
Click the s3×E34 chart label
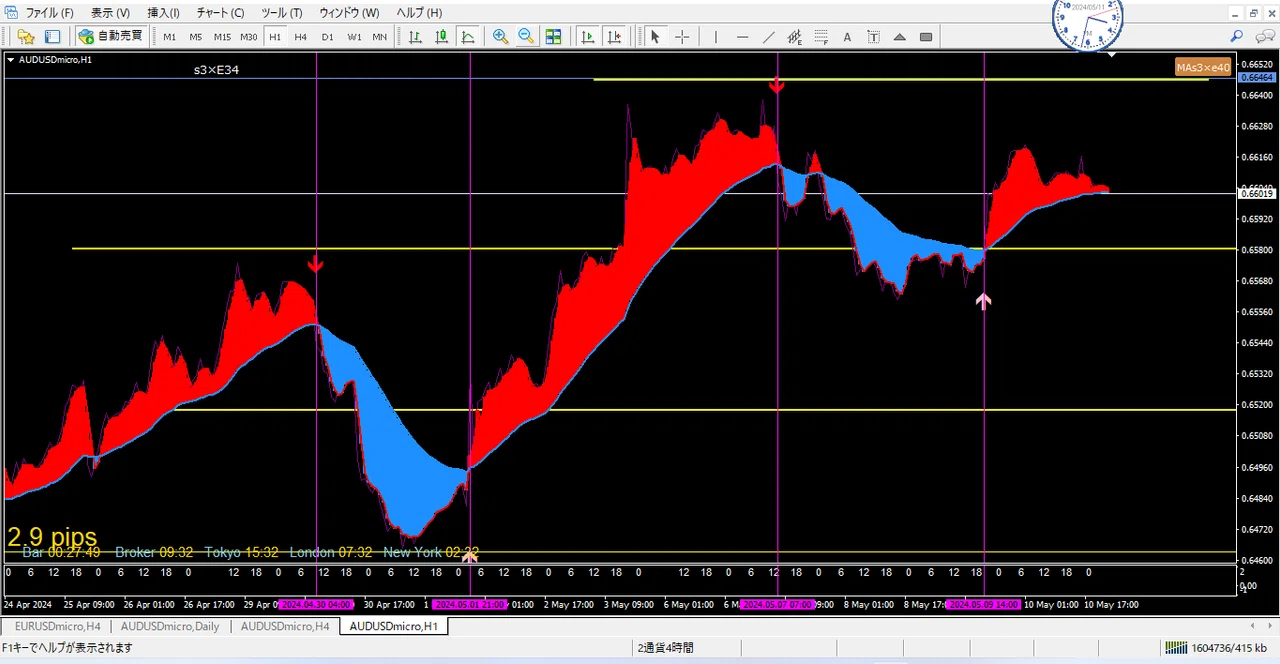click(216, 70)
